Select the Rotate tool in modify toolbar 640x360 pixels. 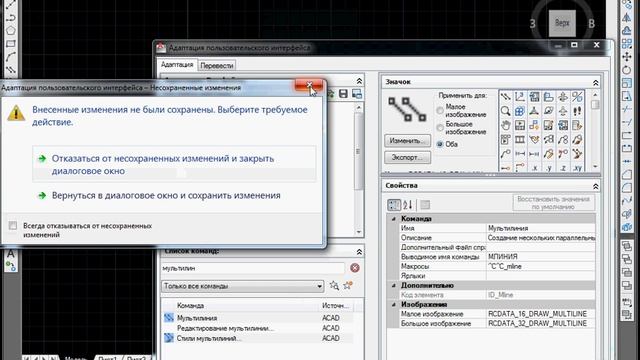[x=627, y=70]
